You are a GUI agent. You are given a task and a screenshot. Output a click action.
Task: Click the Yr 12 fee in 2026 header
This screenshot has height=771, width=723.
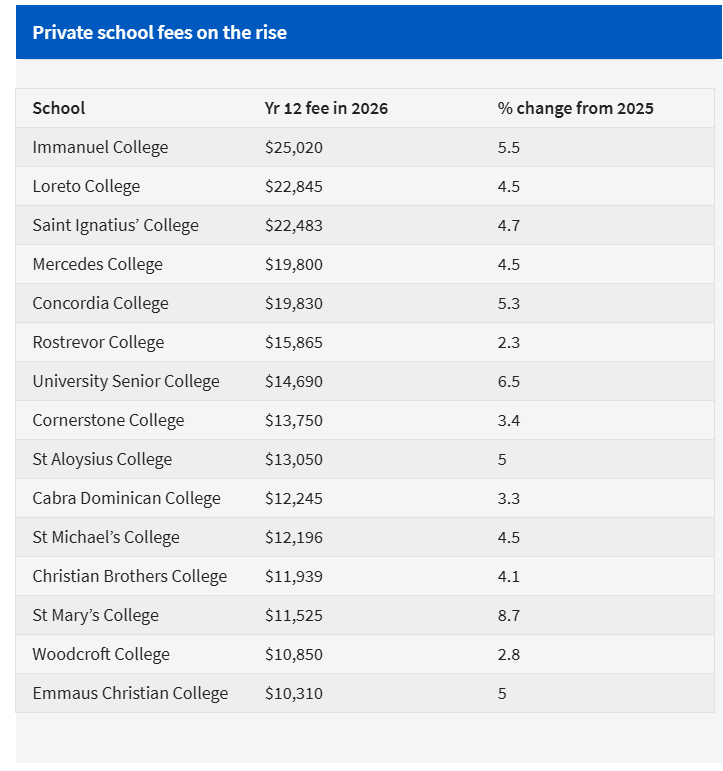326,108
